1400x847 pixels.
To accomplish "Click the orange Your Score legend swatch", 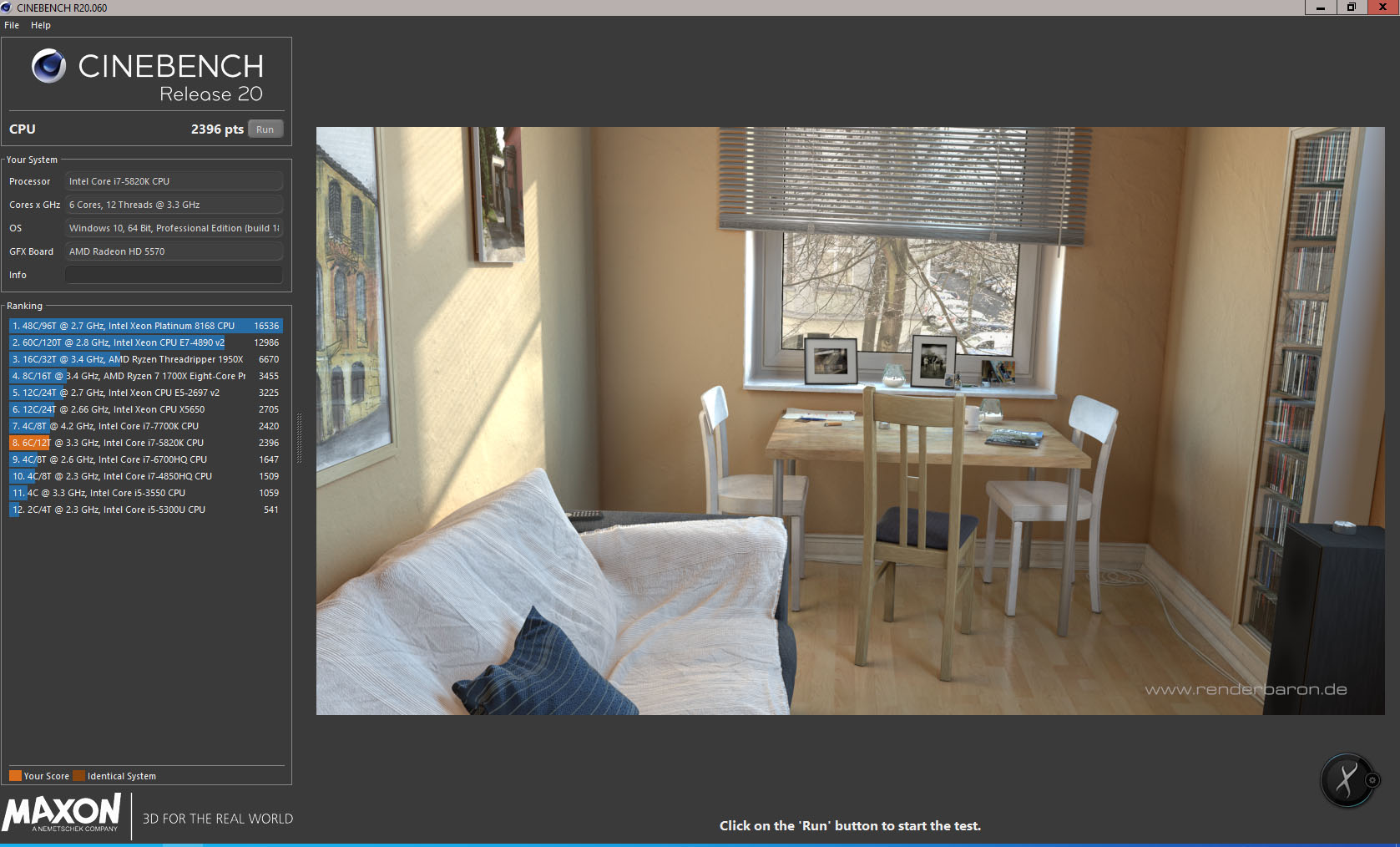I will 15,776.
